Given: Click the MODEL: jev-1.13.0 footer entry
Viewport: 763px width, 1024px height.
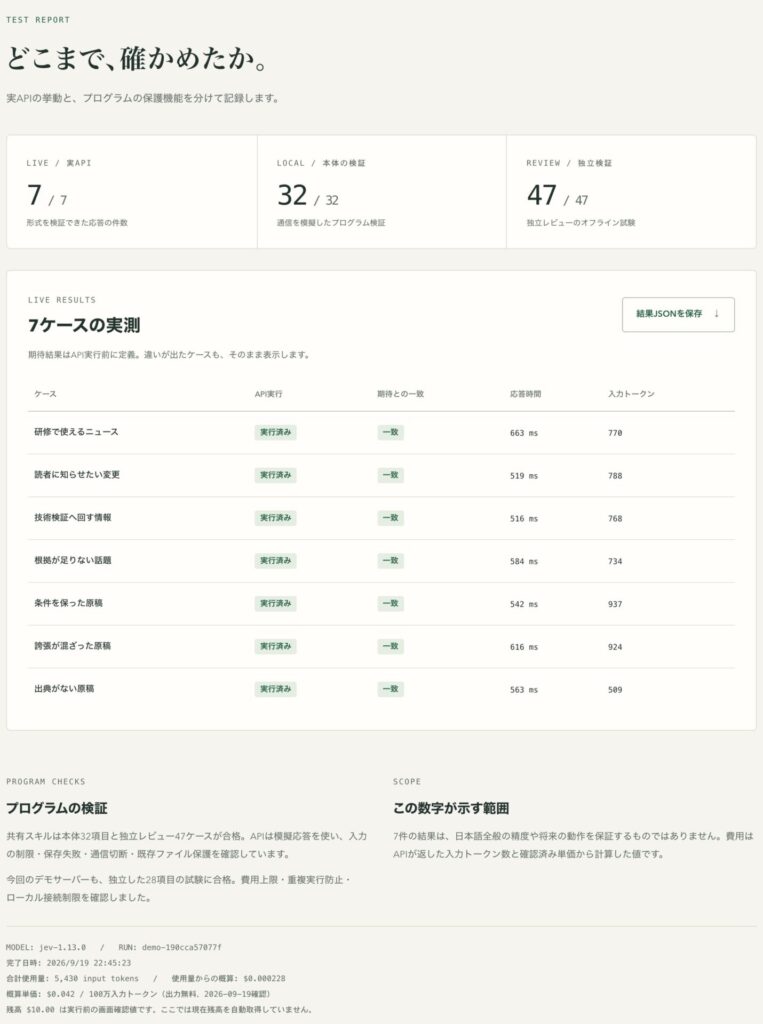Looking at the screenshot, I should point(46,947).
